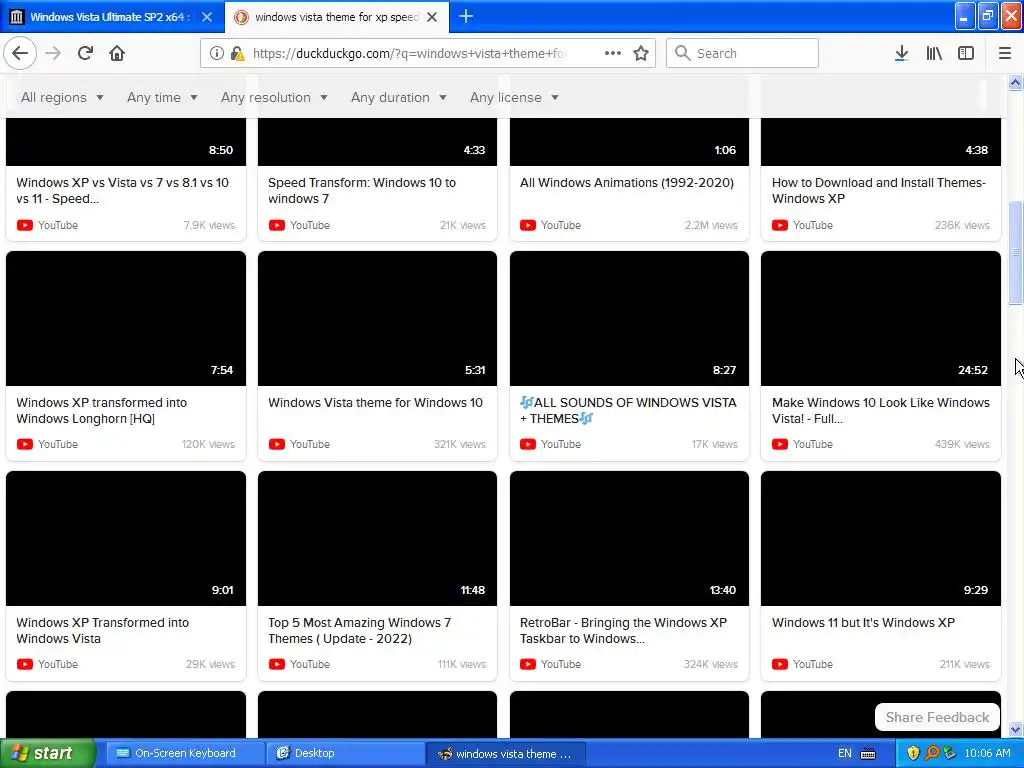Image resolution: width=1024 pixels, height=768 pixels.
Task: Switch to Desktop taskbar item
Action: pos(346,753)
